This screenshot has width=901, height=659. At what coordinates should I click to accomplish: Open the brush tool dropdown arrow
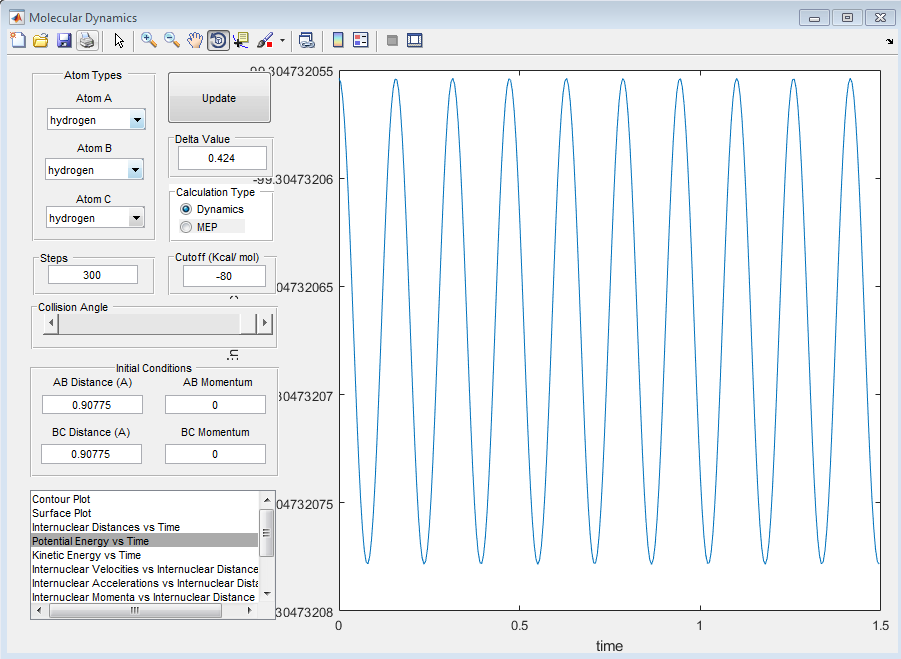click(x=282, y=41)
